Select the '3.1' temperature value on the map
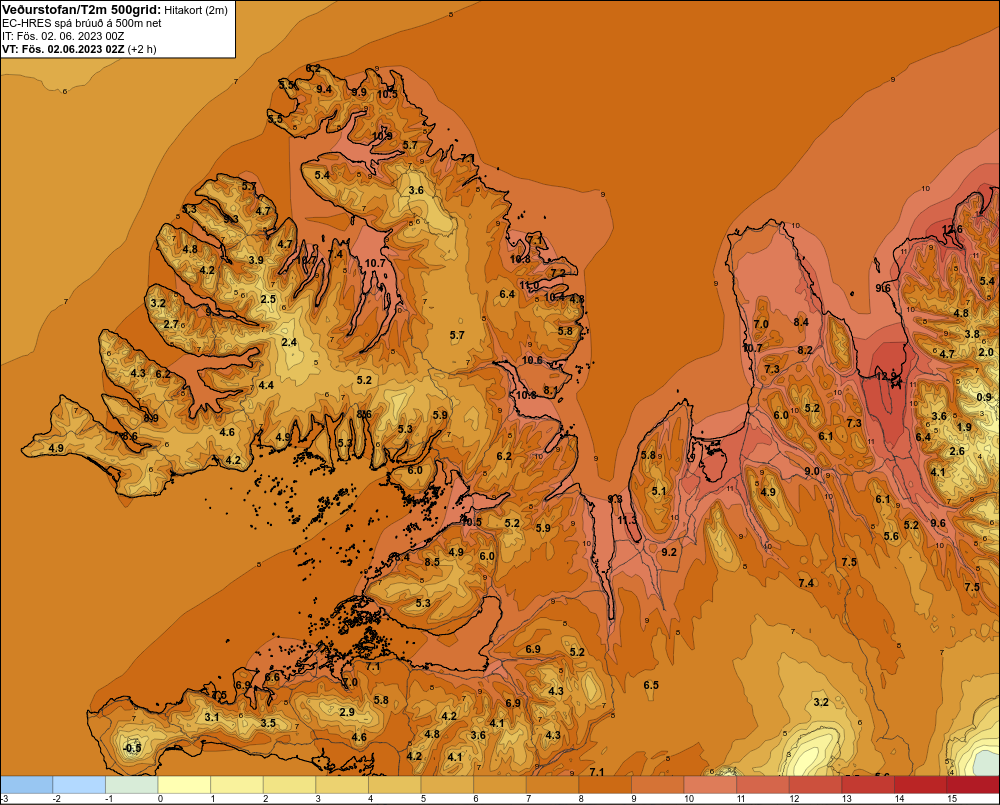Viewport: 1000px width, 805px height. [212, 717]
